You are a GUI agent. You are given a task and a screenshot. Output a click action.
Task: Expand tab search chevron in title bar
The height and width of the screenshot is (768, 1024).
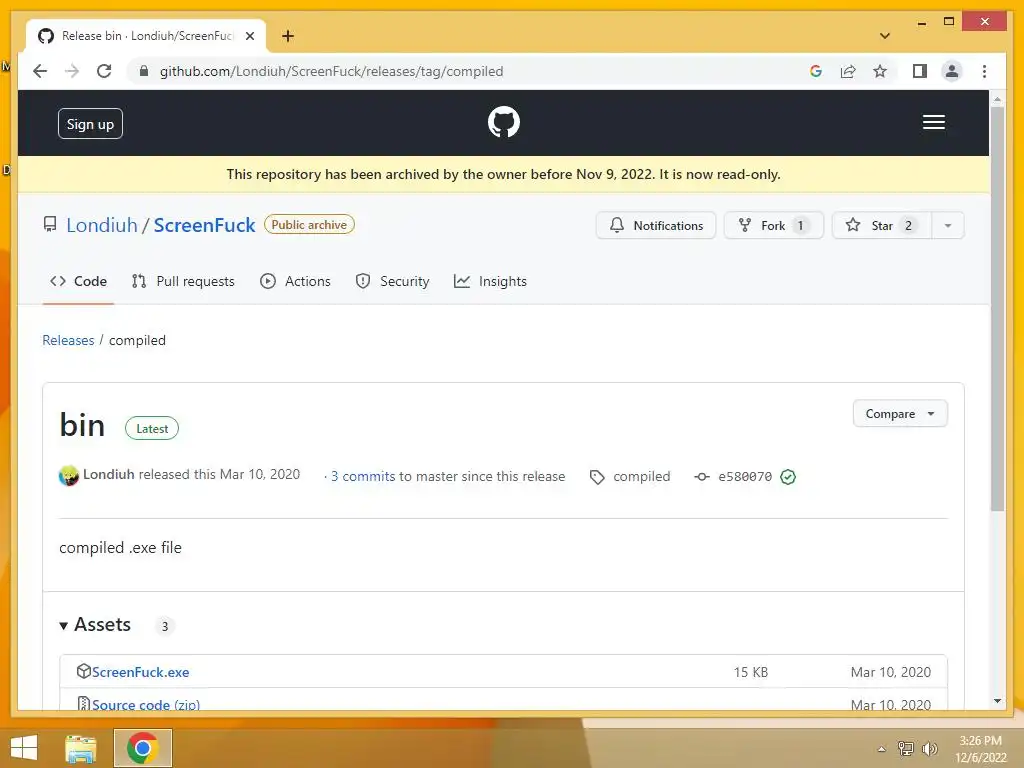(x=884, y=36)
